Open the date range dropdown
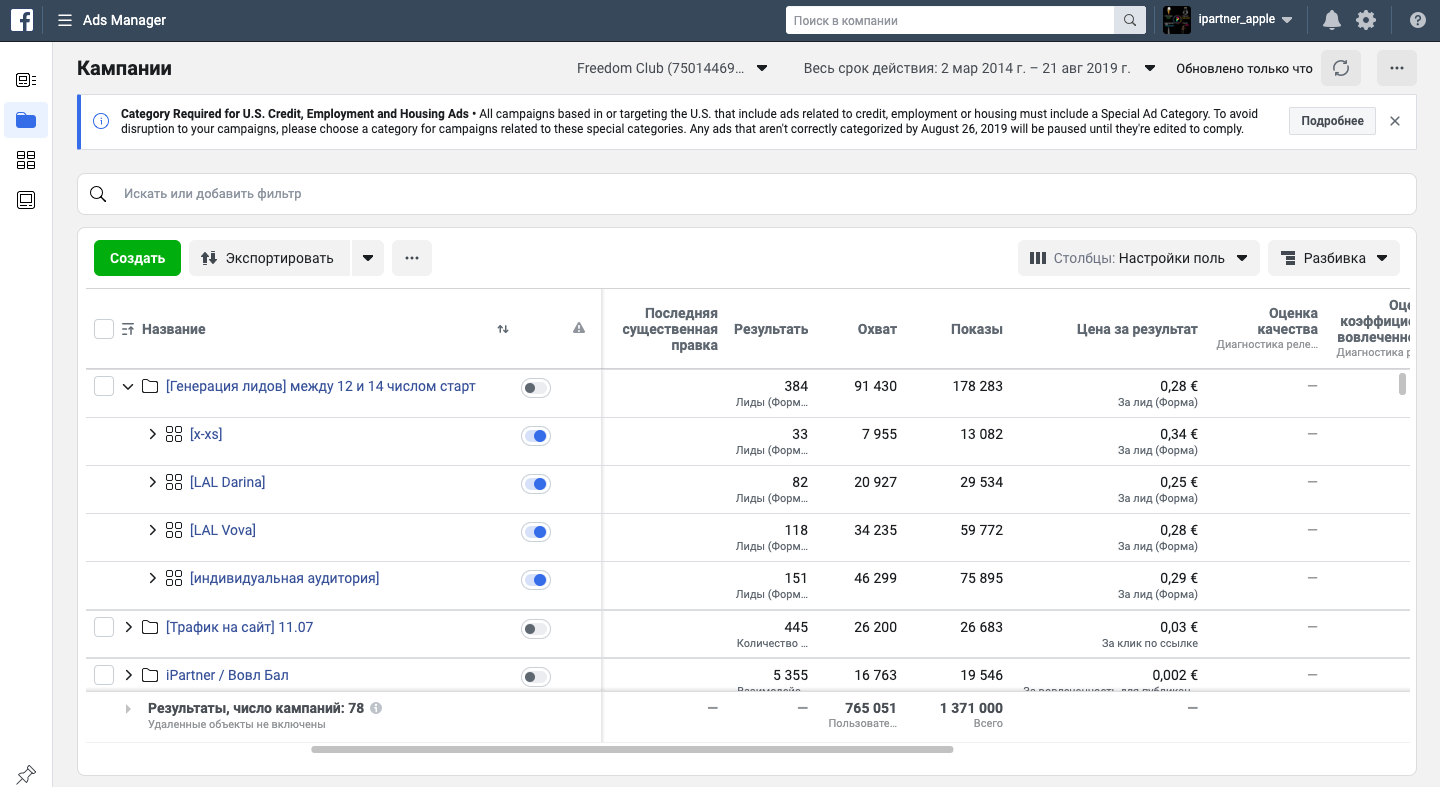This screenshot has height=787, width=1440. [979, 68]
